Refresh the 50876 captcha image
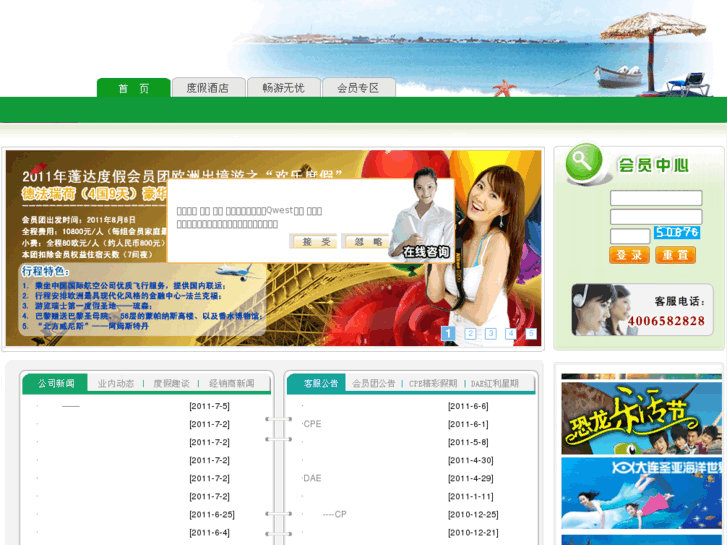727x545 pixels. (677, 232)
